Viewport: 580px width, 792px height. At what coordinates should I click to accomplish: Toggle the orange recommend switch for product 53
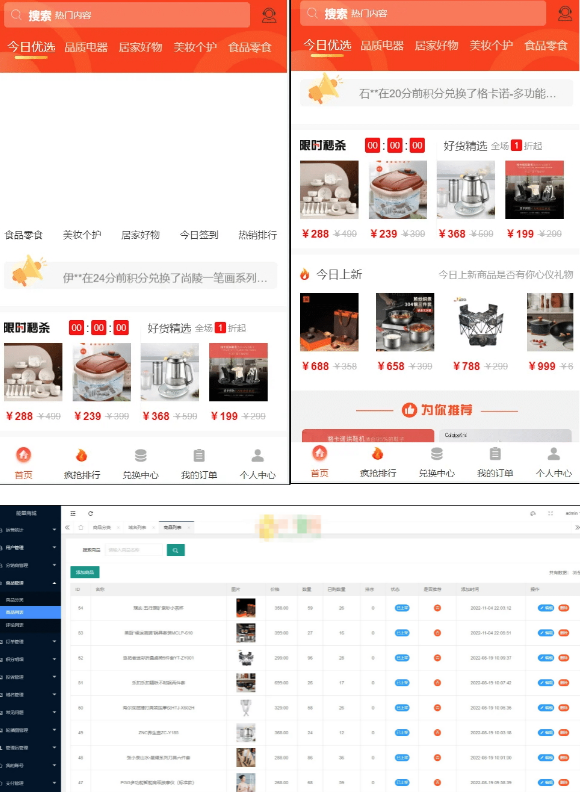coord(438,633)
